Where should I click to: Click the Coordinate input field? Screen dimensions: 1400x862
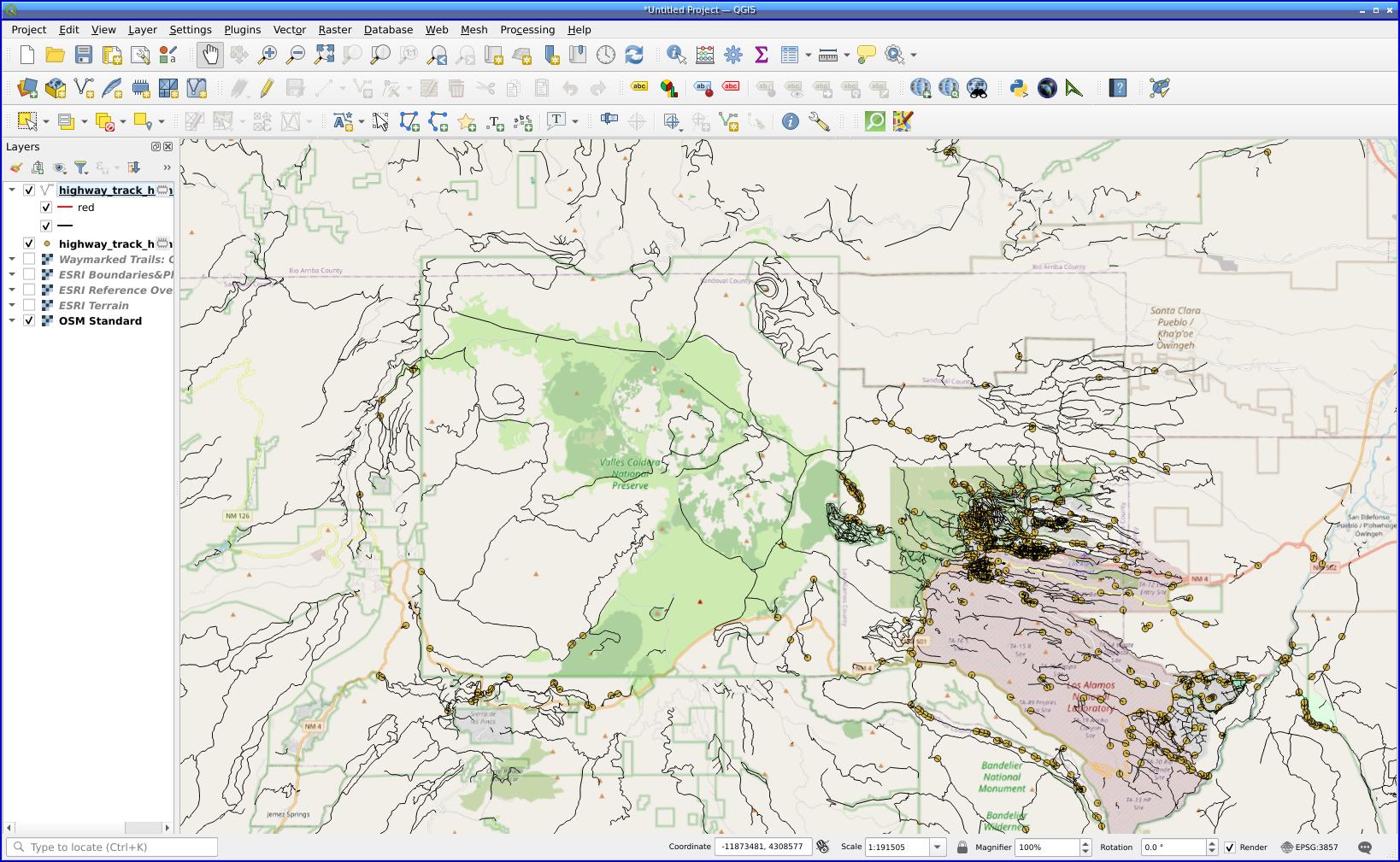coord(762,847)
